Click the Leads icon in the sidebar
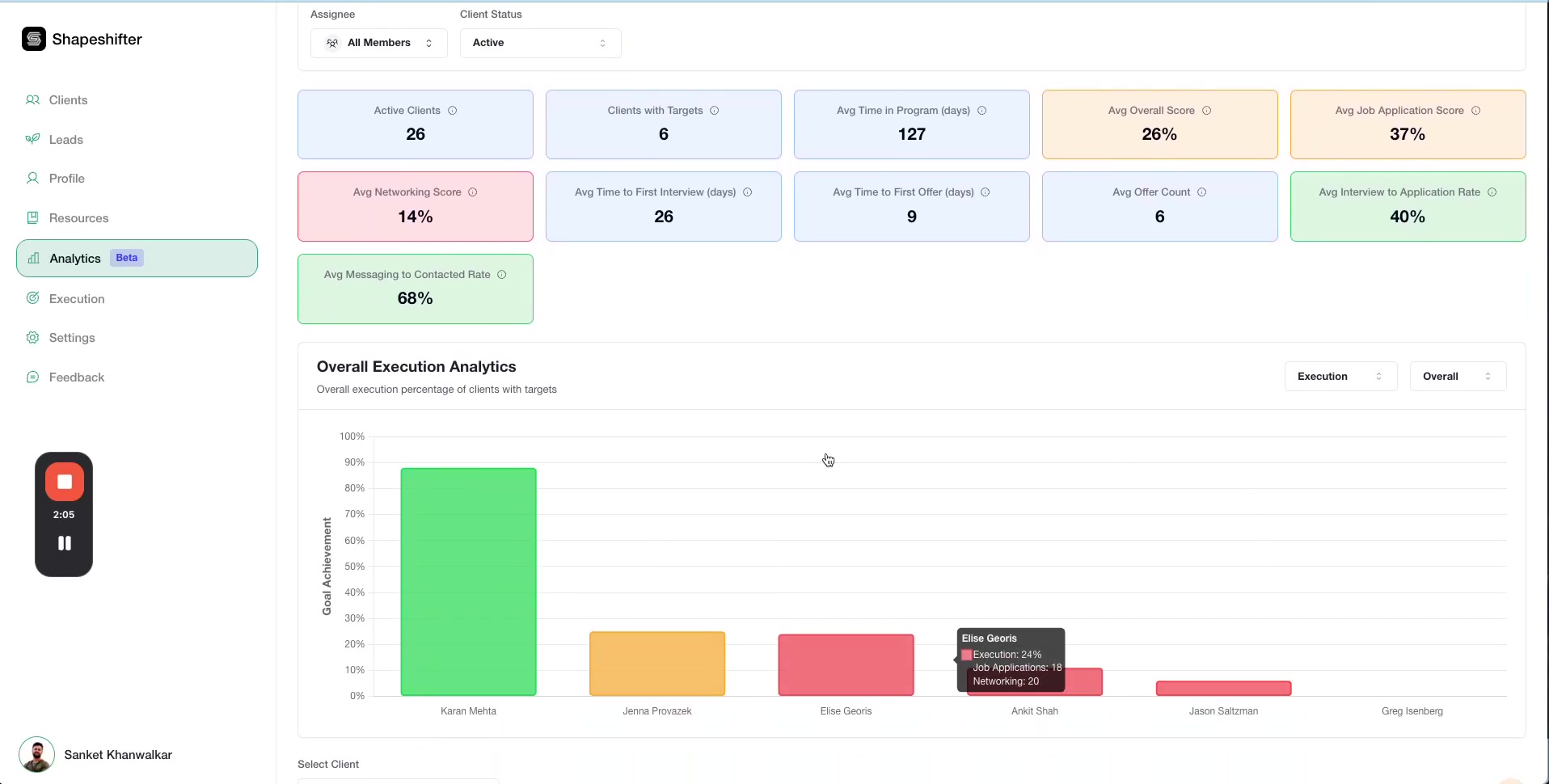 33,138
